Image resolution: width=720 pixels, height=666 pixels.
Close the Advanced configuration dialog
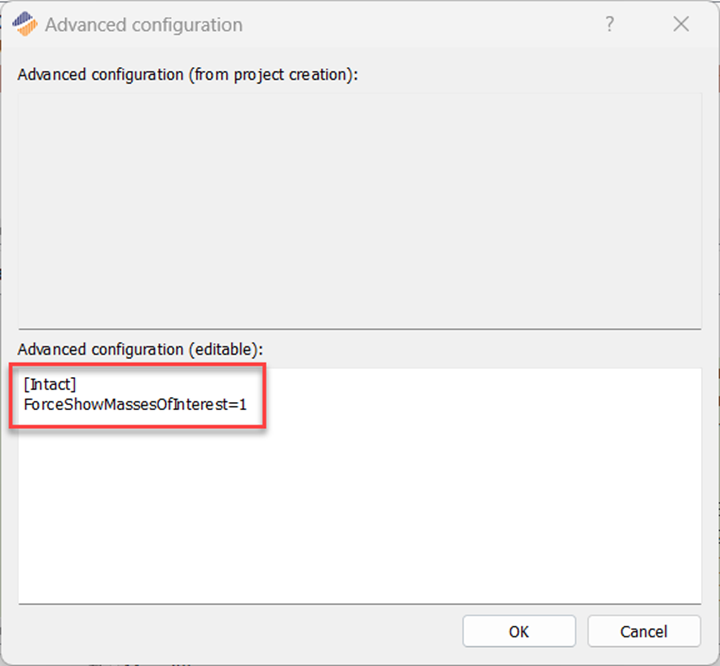click(x=681, y=24)
